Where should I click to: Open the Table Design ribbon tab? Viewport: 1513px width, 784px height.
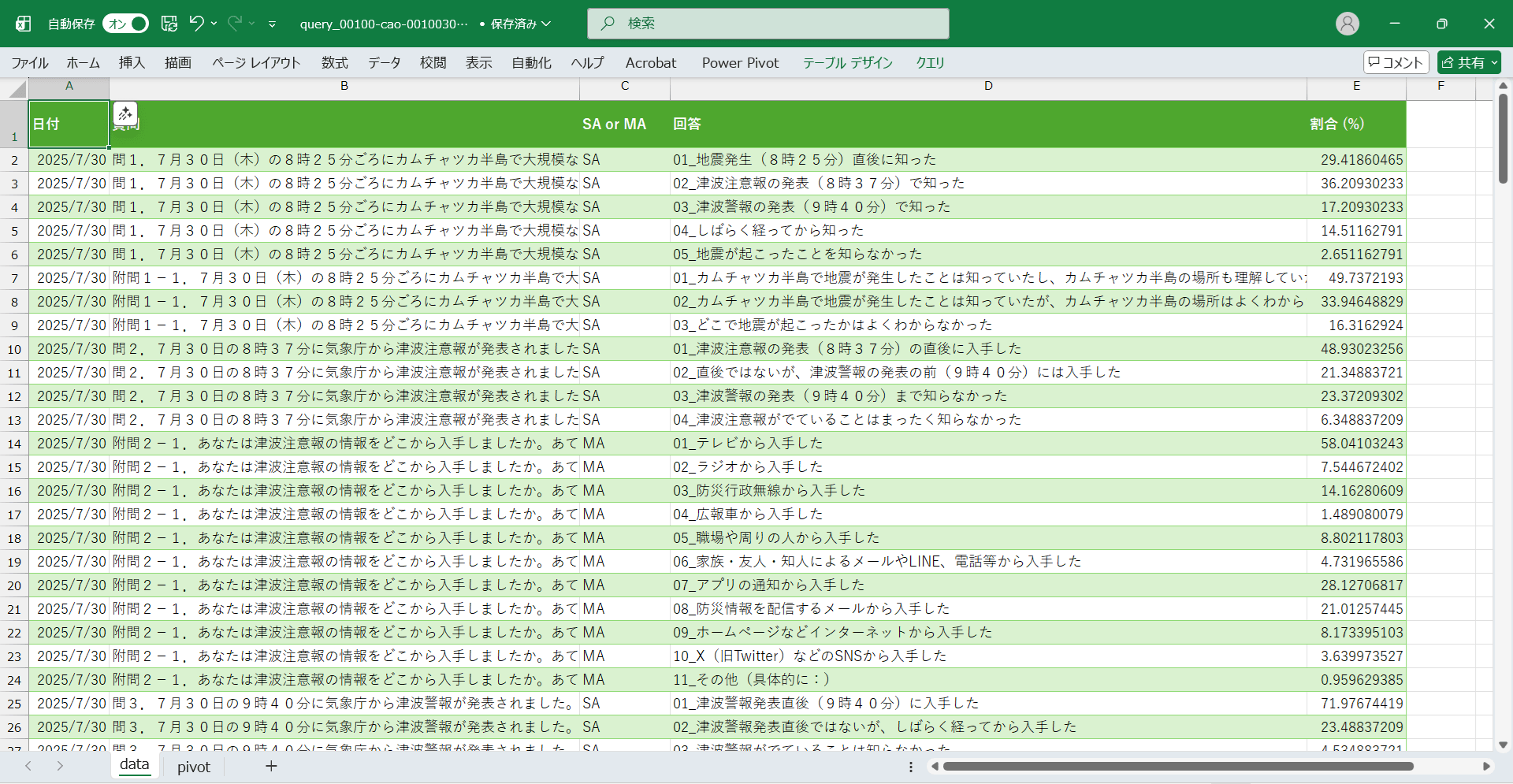847,63
